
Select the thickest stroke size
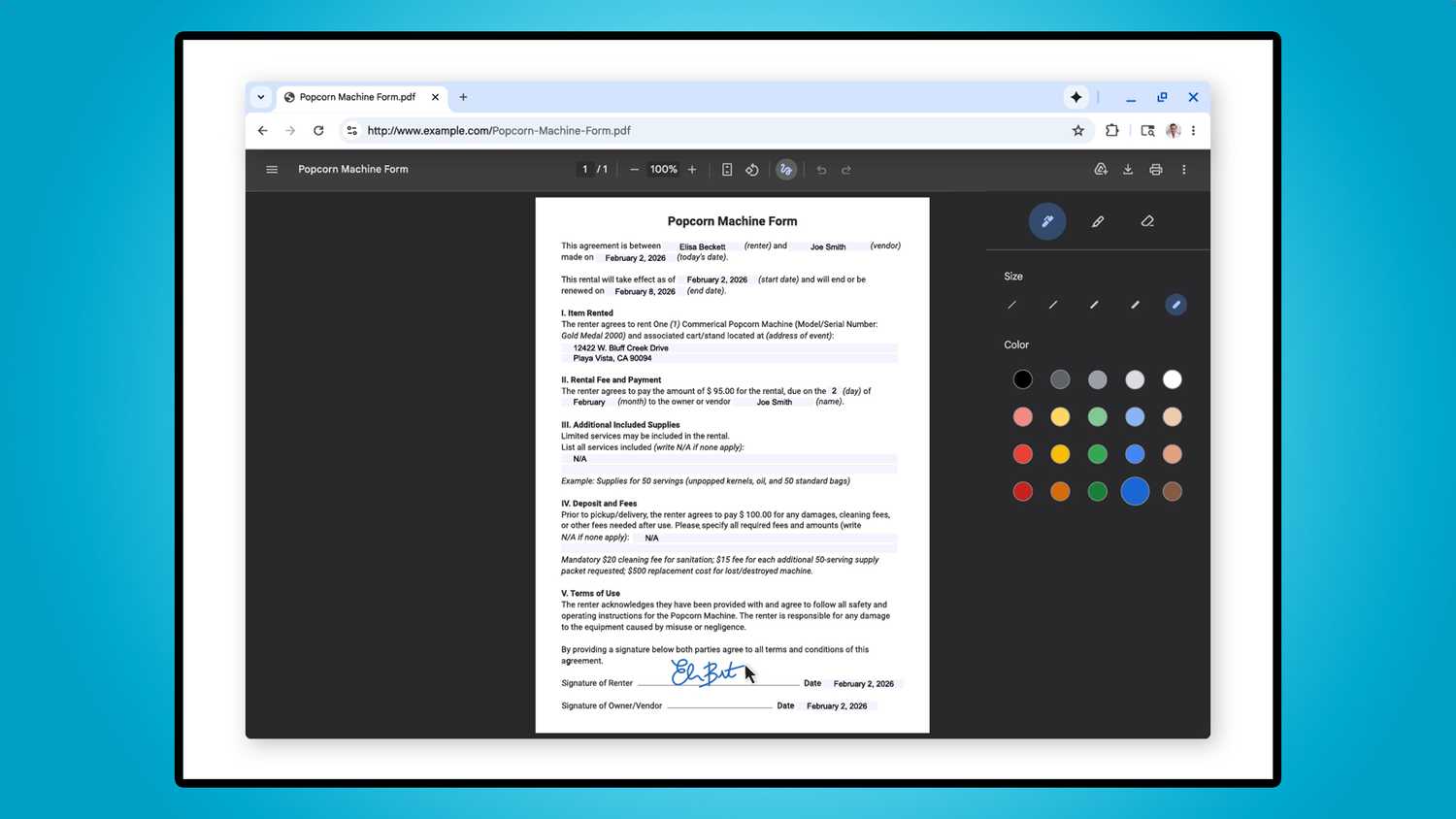pyautogui.click(x=1175, y=305)
